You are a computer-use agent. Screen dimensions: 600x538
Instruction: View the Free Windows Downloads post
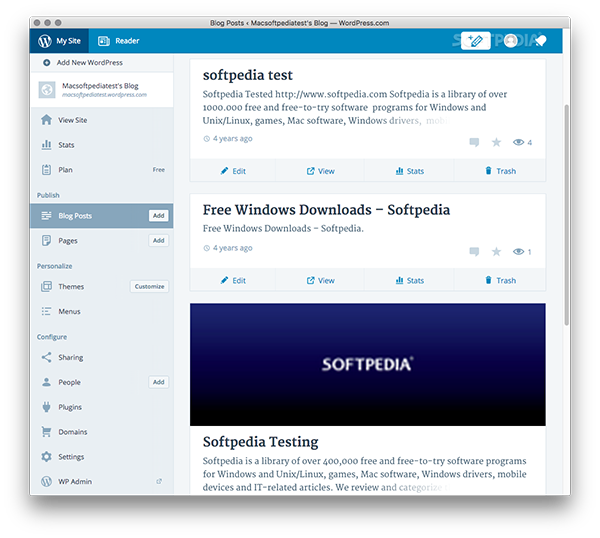pyautogui.click(x=320, y=280)
